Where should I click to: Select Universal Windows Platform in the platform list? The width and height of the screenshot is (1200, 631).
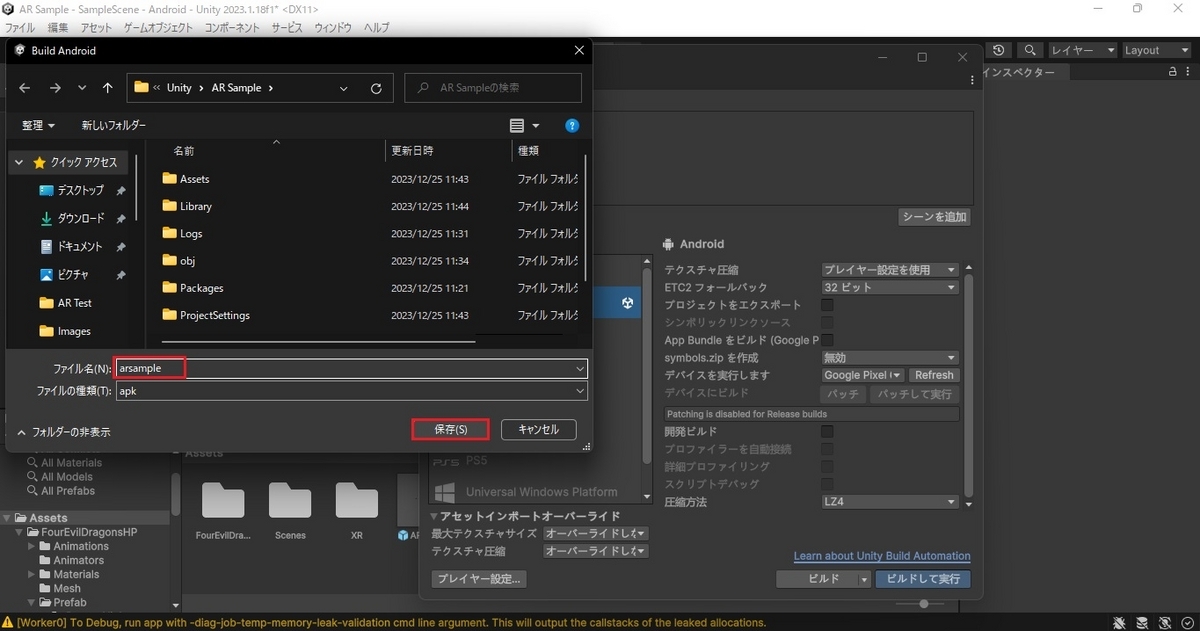(541, 492)
